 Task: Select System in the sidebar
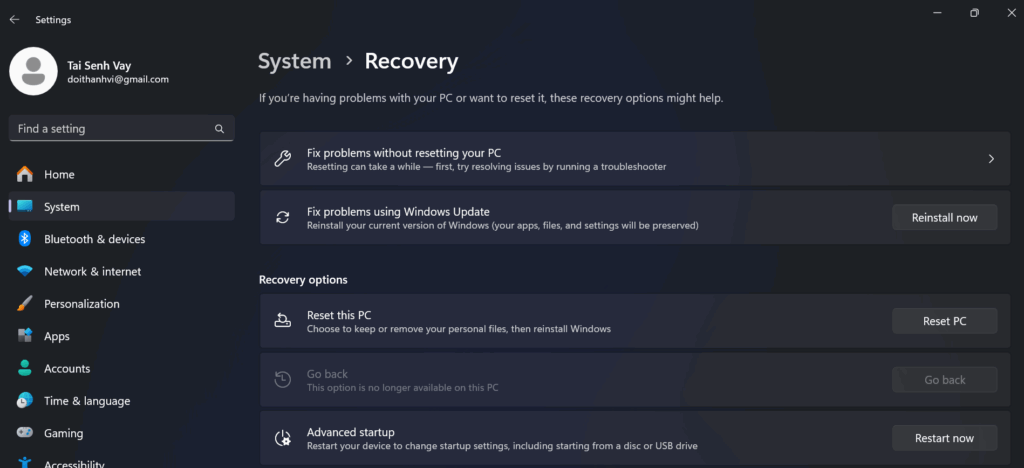pos(121,207)
